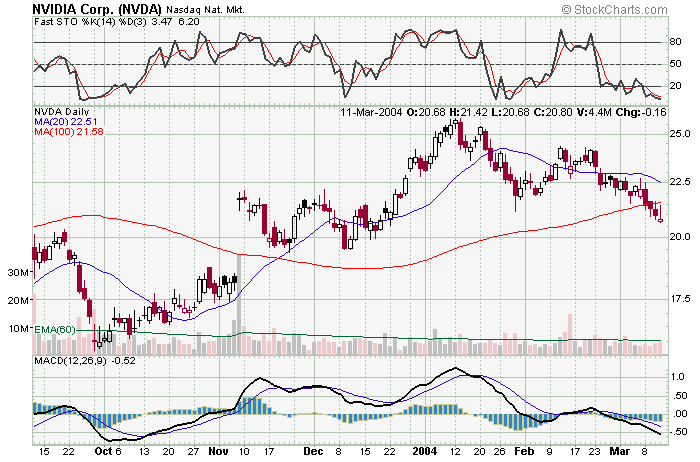The width and height of the screenshot is (700, 462).
Task: Click the date label 13 on the date axis
Action: [x=143, y=451]
